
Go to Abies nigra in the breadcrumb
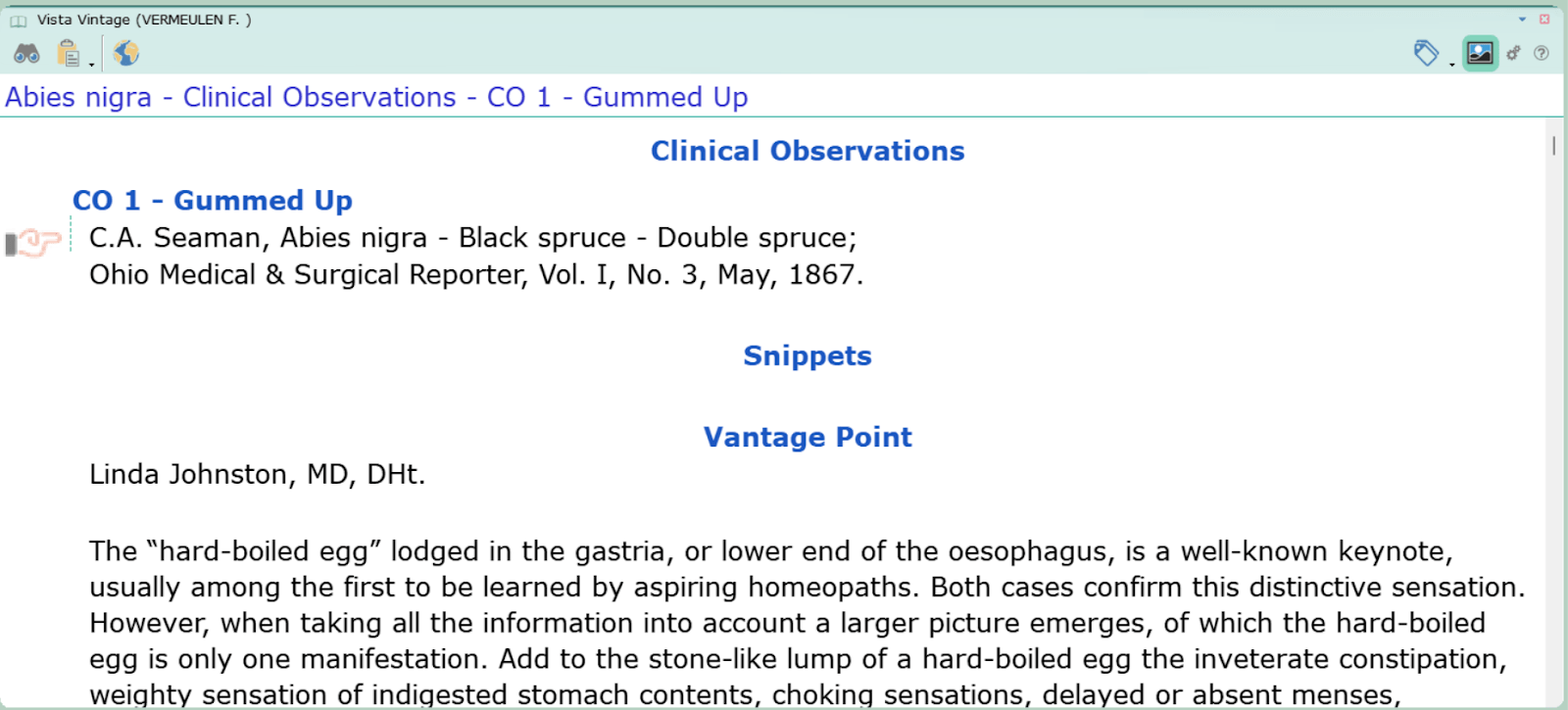click(78, 97)
